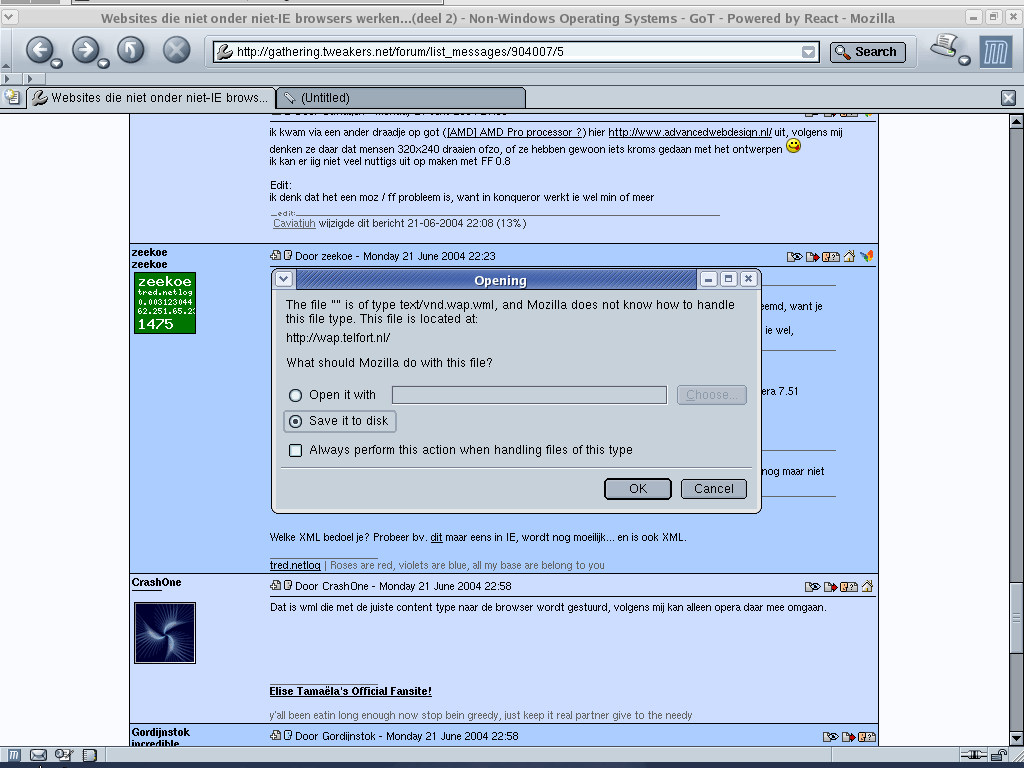Screen dimensions: 1024x768
Task: Click the view-topic eye icon in Gordijnstok's post
Action: (x=831, y=737)
